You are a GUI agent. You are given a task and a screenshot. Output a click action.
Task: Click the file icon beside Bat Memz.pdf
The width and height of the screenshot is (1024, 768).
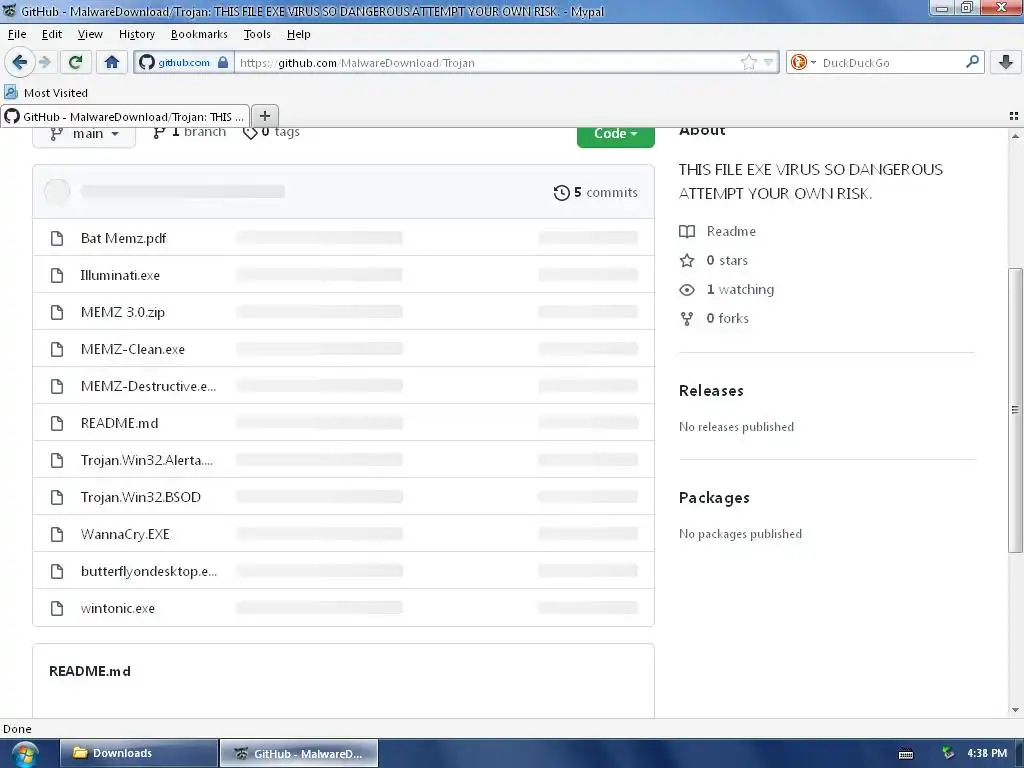[x=57, y=238]
